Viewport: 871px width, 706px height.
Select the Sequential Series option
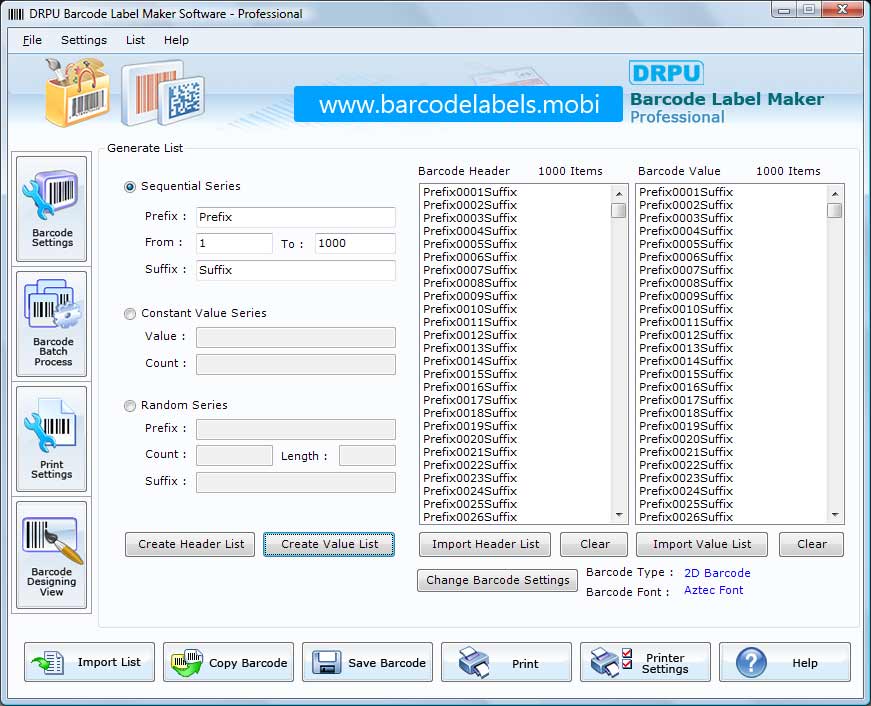click(129, 187)
